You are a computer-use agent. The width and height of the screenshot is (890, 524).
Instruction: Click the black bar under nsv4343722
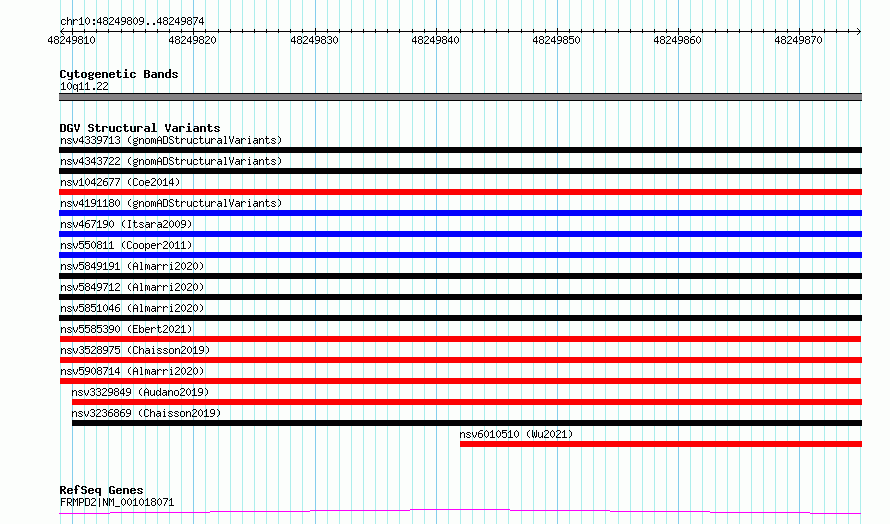[460, 171]
